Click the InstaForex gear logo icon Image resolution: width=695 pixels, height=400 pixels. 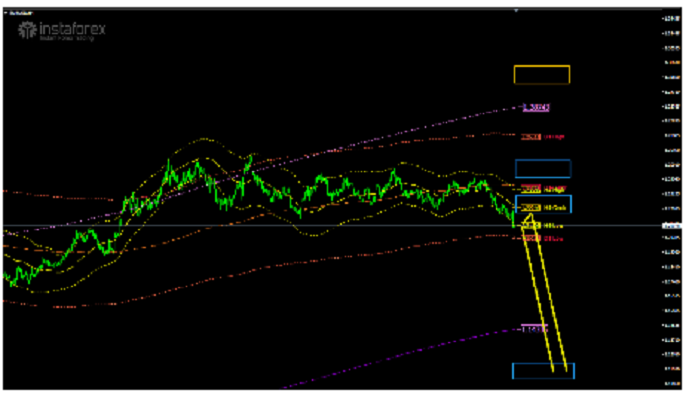[x=25, y=29]
